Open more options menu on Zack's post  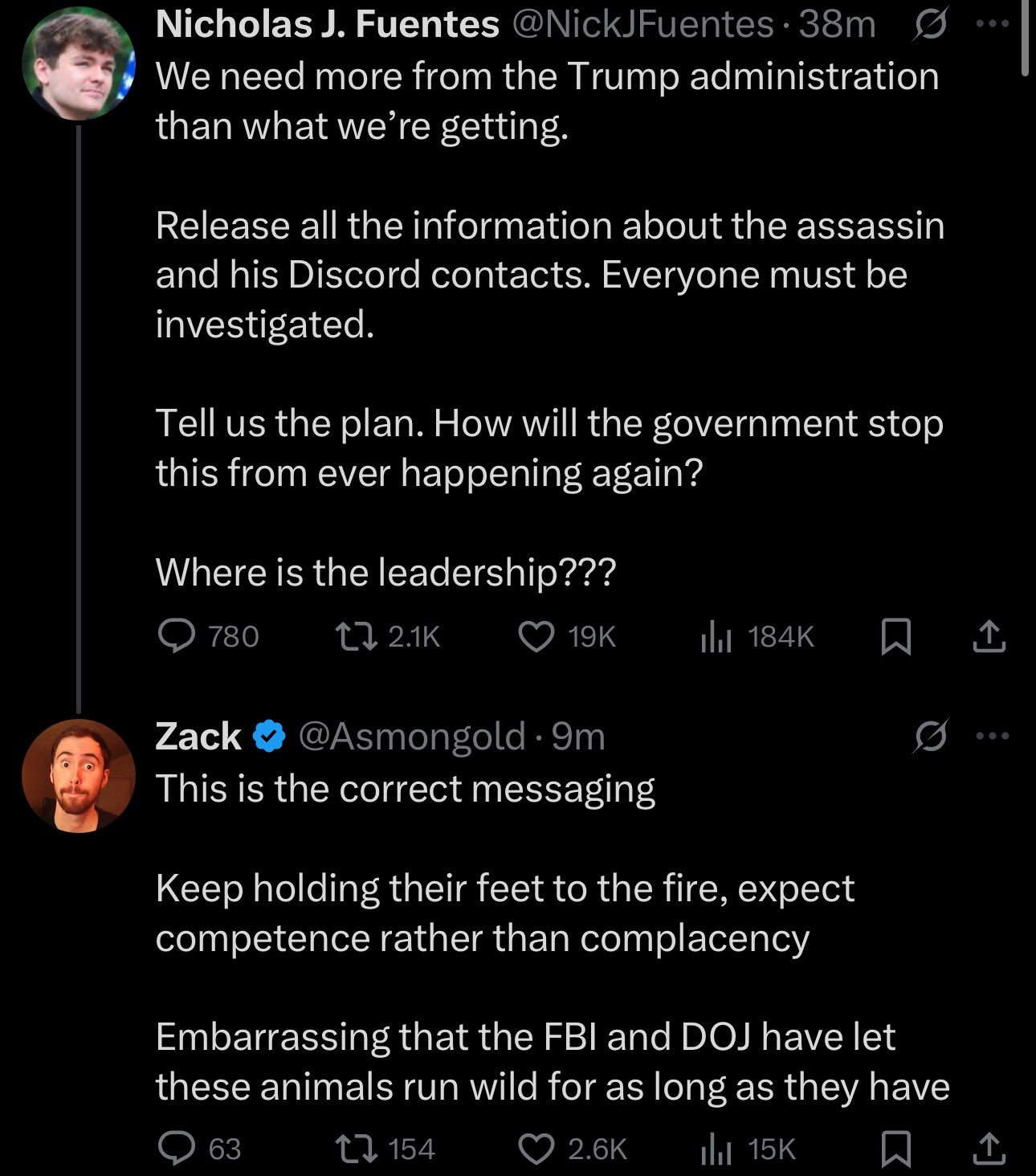(993, 736)
